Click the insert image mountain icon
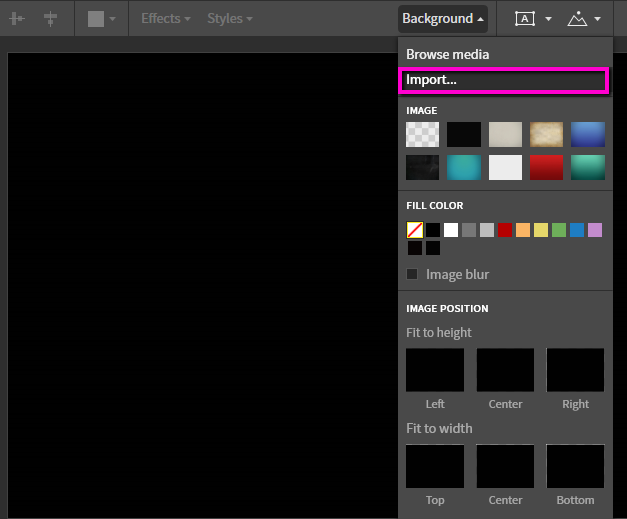The height and width of the screenshot is (519, 627). pos(577,19)
